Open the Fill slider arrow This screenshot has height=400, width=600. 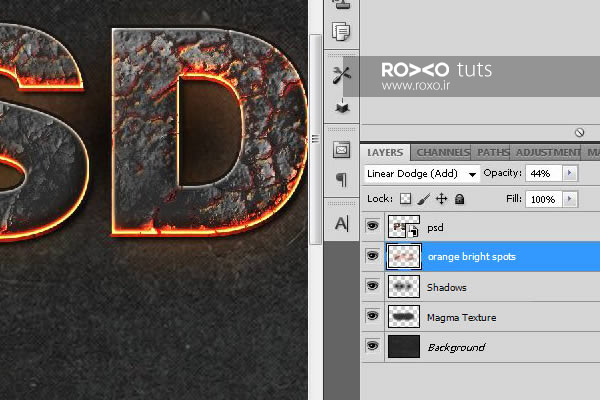pos(570,199)
